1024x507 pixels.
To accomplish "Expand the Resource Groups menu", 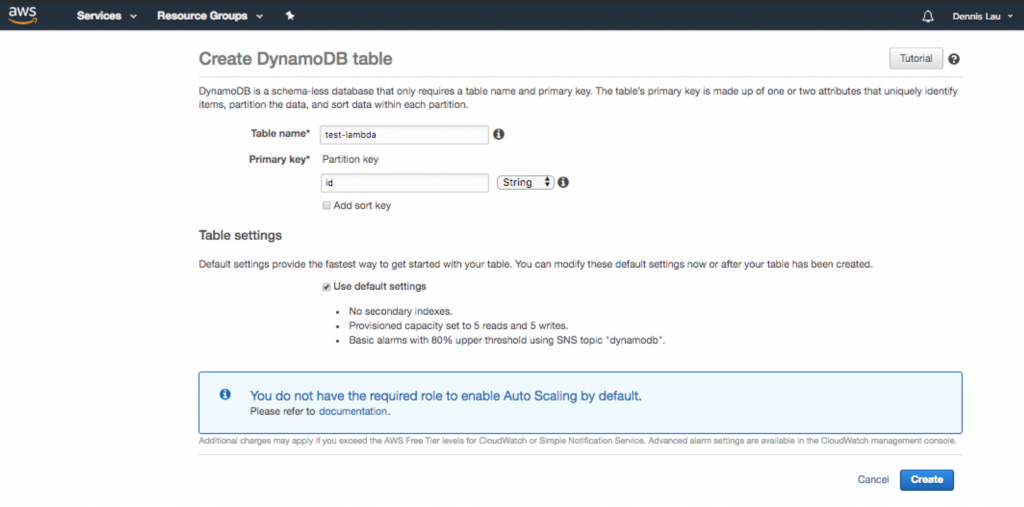I will [210, 16].
